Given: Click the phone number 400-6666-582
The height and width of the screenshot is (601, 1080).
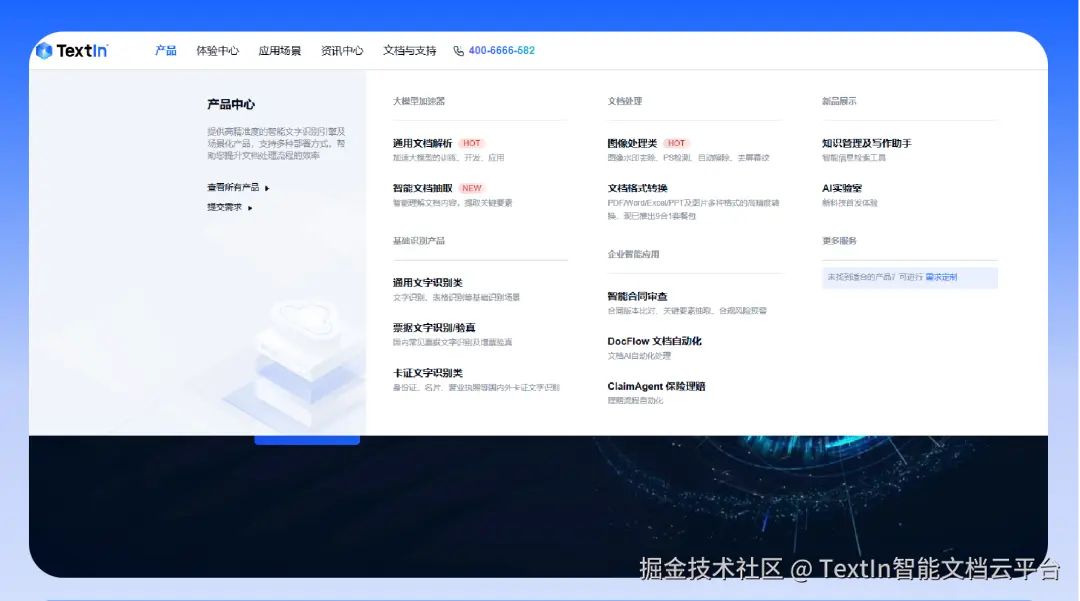Looking at the screenshot, I should [501, 50].
